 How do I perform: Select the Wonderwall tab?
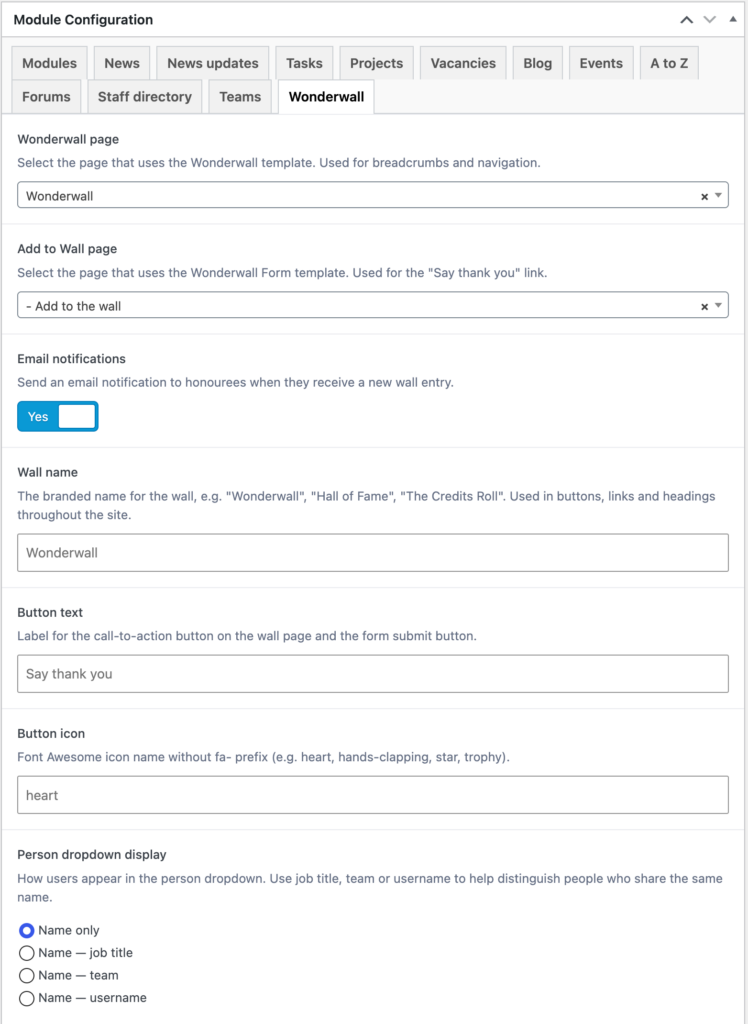coord(327,97)
